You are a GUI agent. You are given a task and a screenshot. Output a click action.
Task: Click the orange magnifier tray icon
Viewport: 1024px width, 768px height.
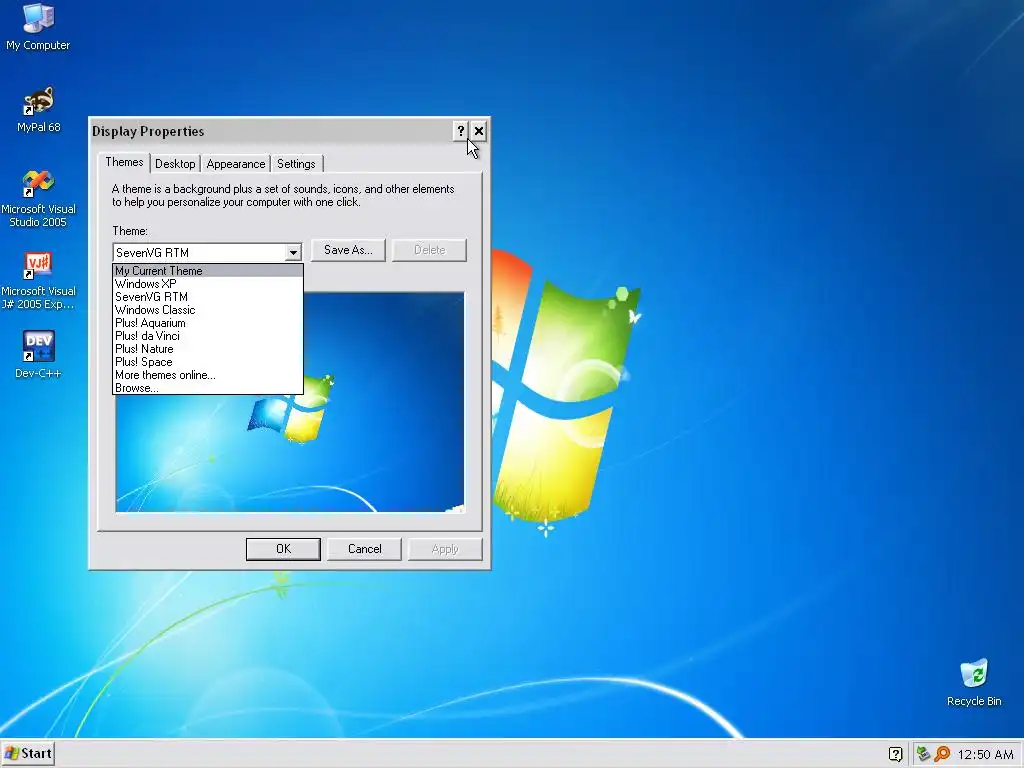point(942,754)
